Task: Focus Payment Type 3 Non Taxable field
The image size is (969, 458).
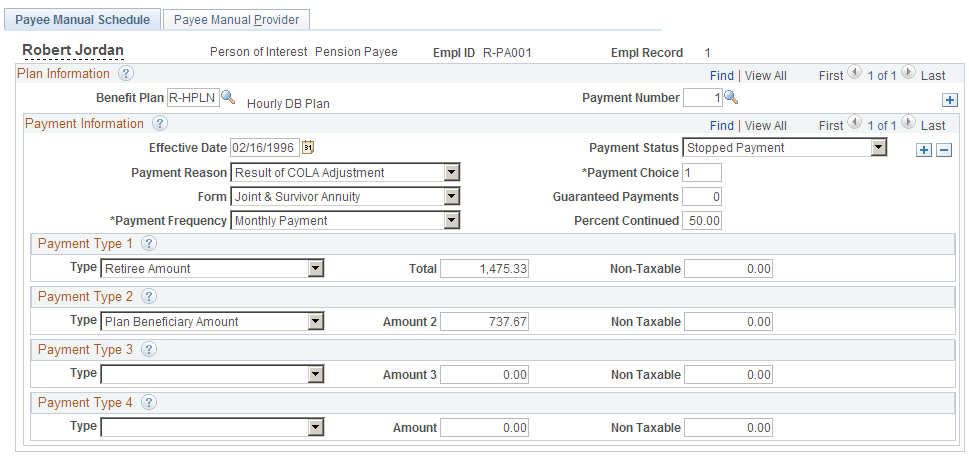Action: coord(729,375)
